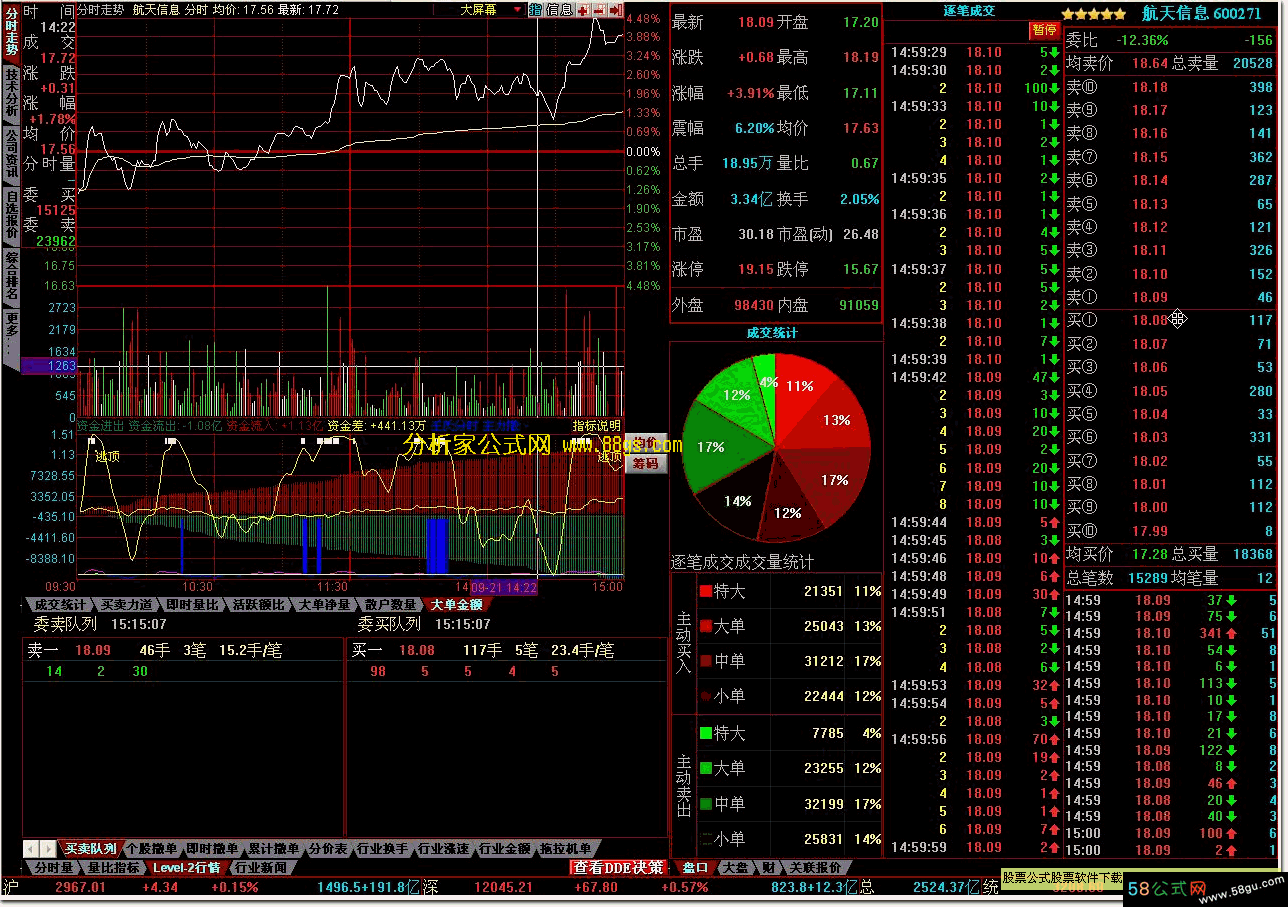The width and height of the screenshot is (1288, 907).
Task: Switch to the 量比指标 bottom tab
Action: click(113, 867)
